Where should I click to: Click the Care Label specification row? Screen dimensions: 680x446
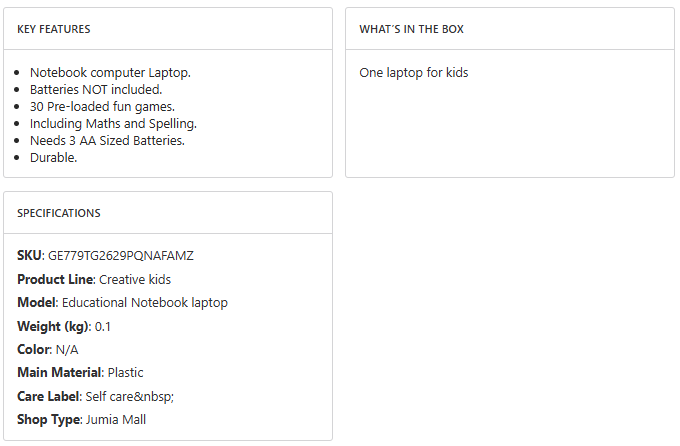[x=95, y=397]
